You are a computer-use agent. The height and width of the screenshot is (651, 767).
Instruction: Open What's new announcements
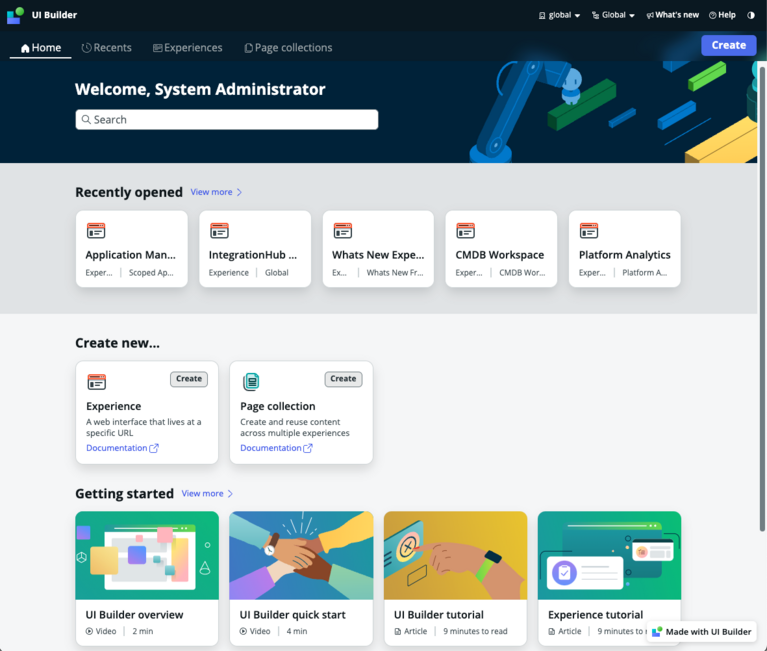point(673,15)
